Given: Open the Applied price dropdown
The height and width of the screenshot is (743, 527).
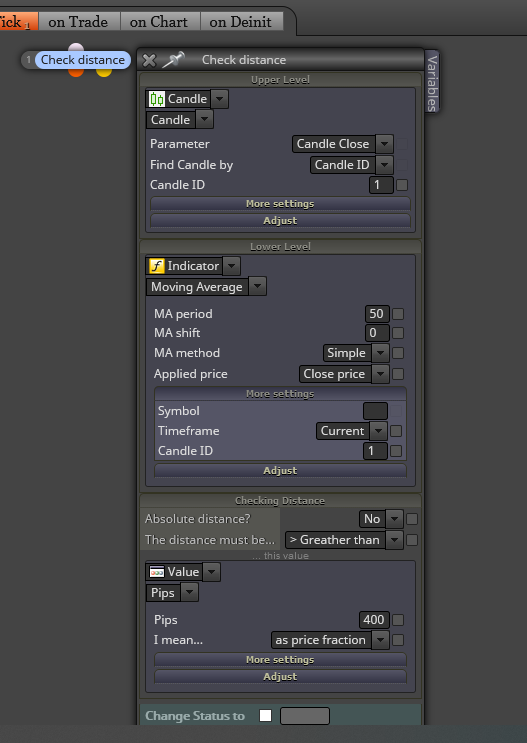Looking at the screenshot, I should point(381,374).
